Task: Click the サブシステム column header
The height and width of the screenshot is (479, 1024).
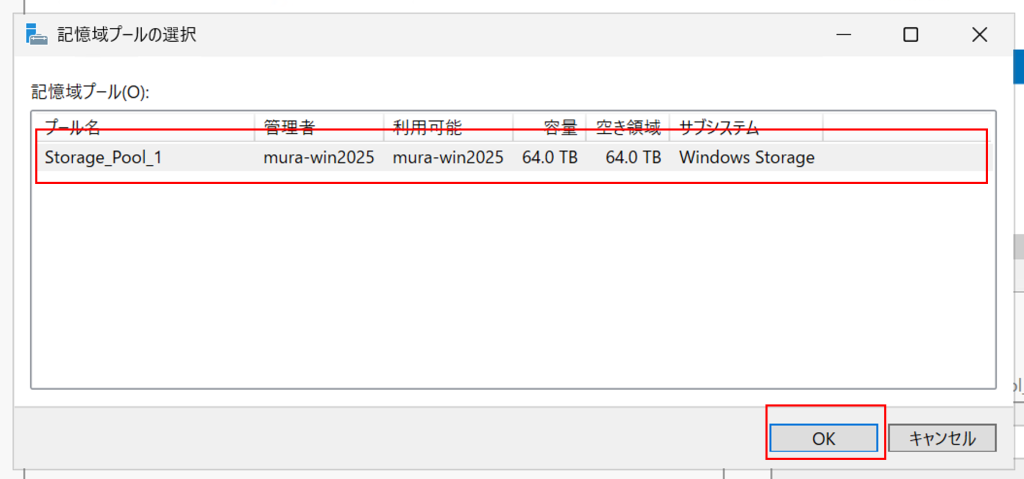Action: pyautogui.click(x=746, y=127)
